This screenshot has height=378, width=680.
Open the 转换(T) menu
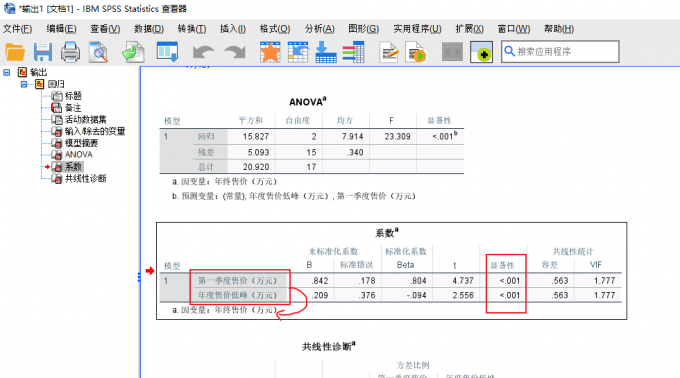tap(192, 29)
